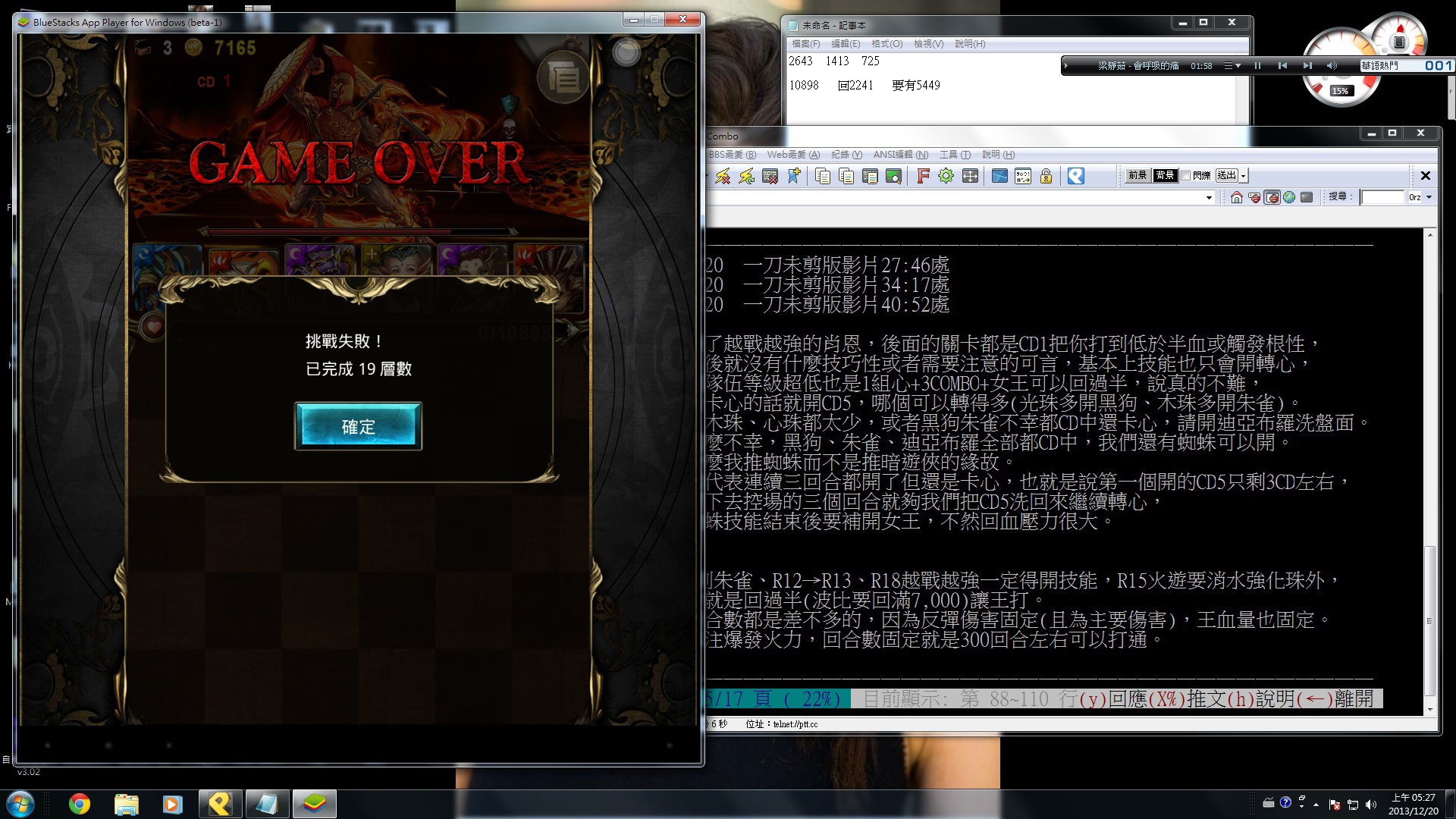Add to favorites bookmark star icon
This screenshot has height=819, width=1456.
point(793,176)
